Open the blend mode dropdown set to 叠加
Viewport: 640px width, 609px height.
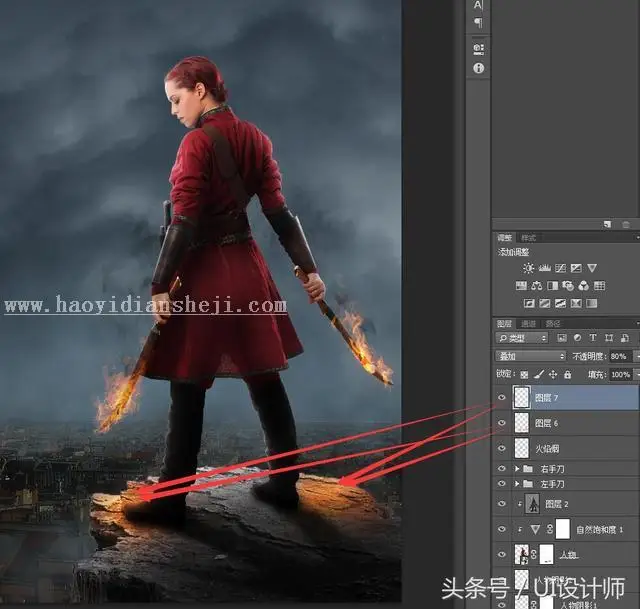coord(531,356)
